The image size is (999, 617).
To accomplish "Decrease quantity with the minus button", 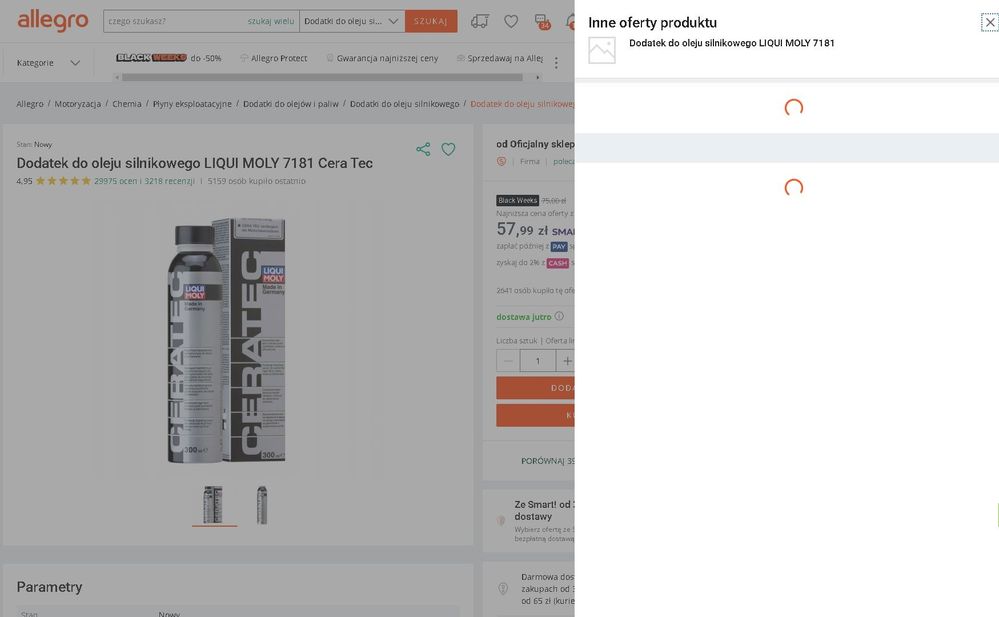I will pyautogui.click(x=508, y=361).
